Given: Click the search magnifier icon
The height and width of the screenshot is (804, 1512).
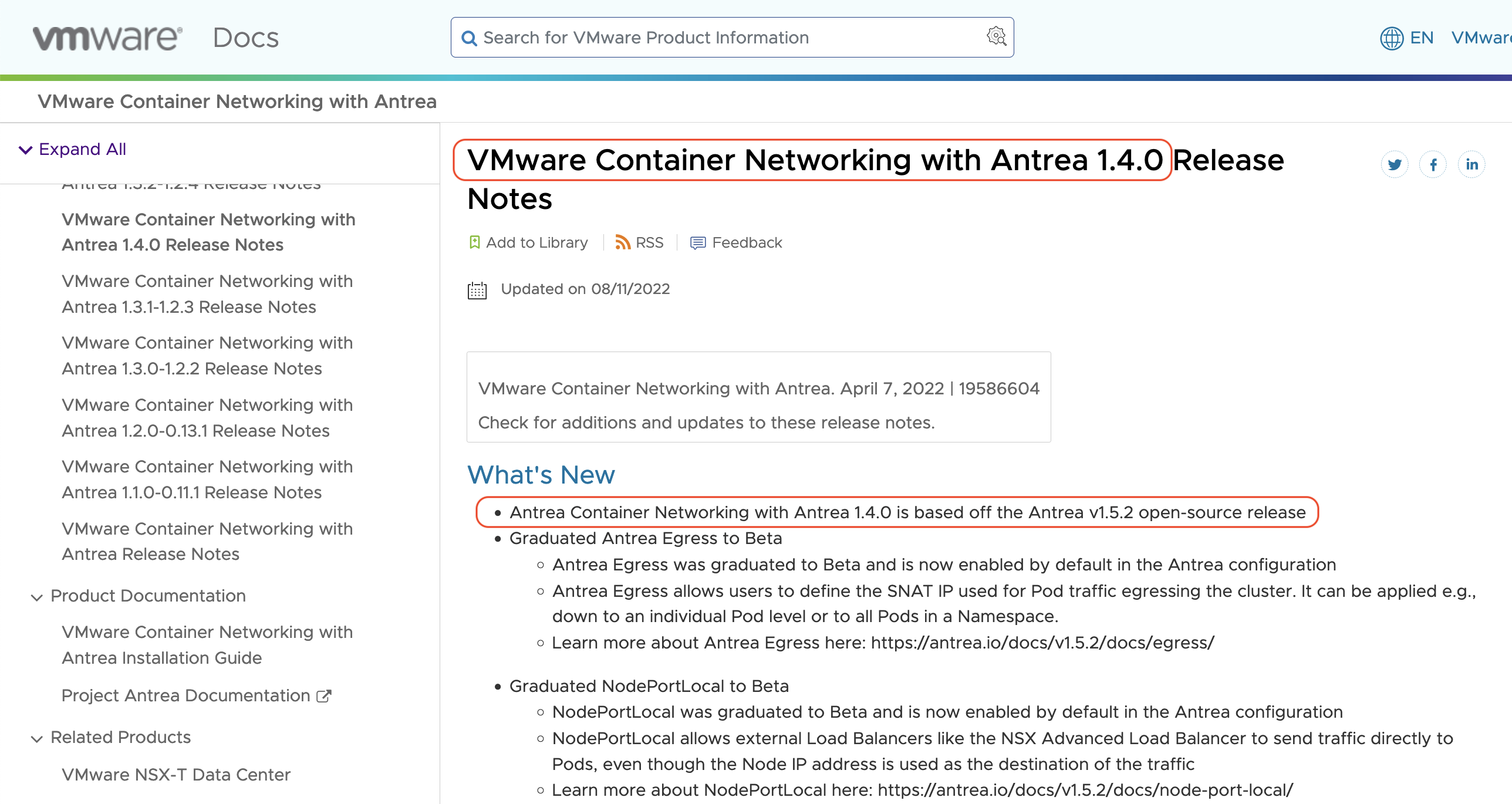Looking at the screenshot, I should [x=469, y=38].
